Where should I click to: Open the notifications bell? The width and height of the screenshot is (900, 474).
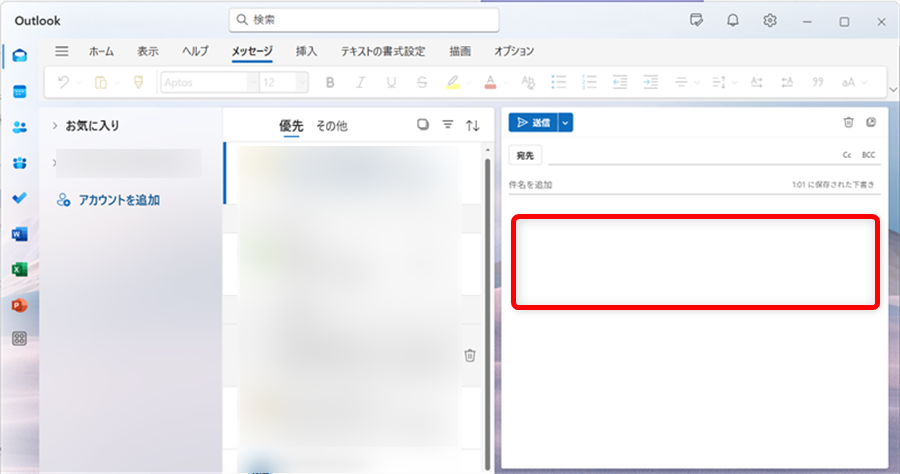pyautogui.click(x=733, y=21)
